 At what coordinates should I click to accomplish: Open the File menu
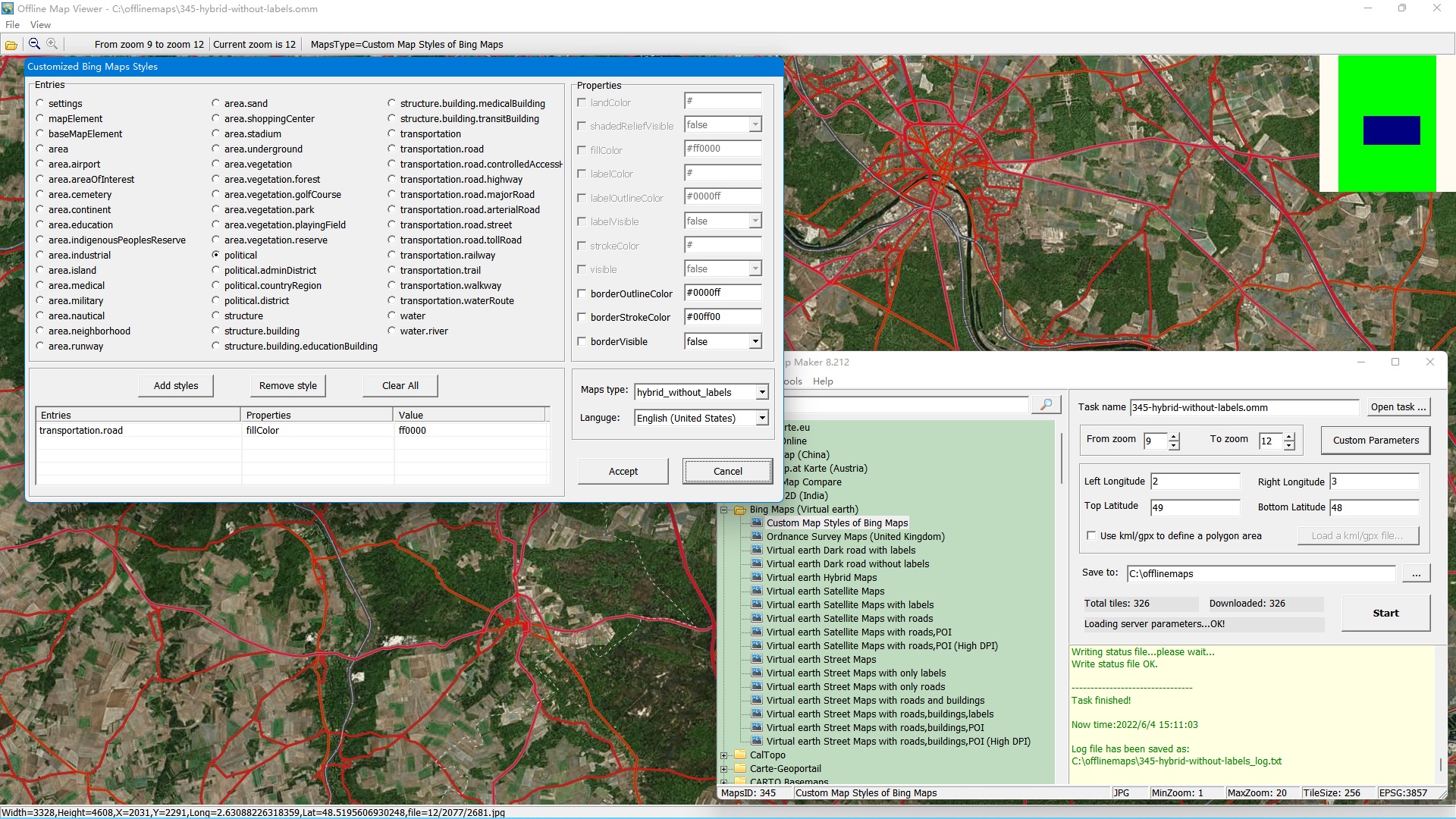pos(12,24)
